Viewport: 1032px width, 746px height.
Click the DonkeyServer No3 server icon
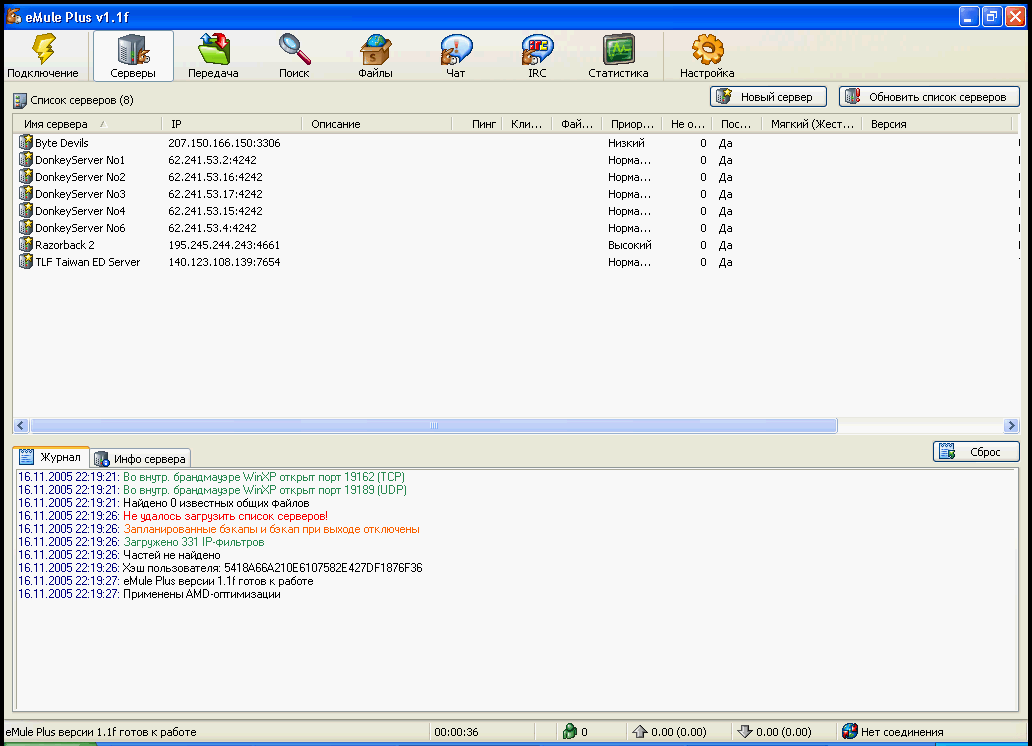pos(26,194)
